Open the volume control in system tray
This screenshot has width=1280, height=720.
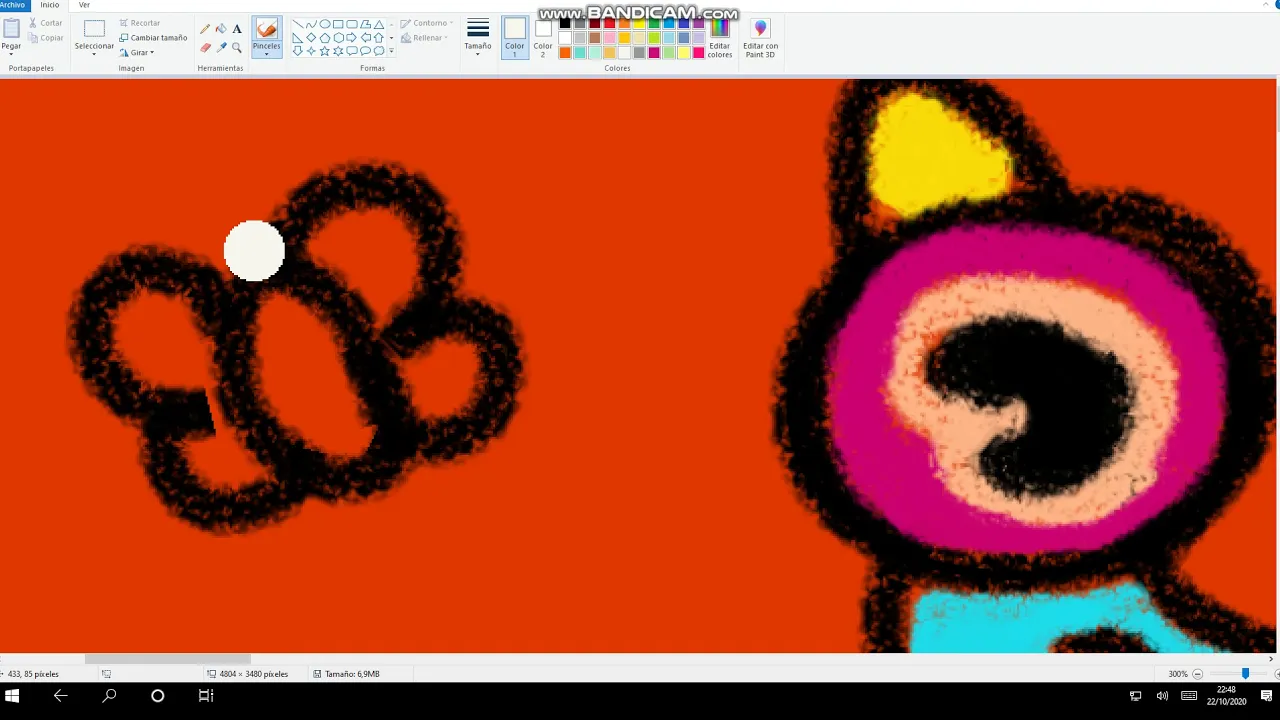[x=1162, y=696]
